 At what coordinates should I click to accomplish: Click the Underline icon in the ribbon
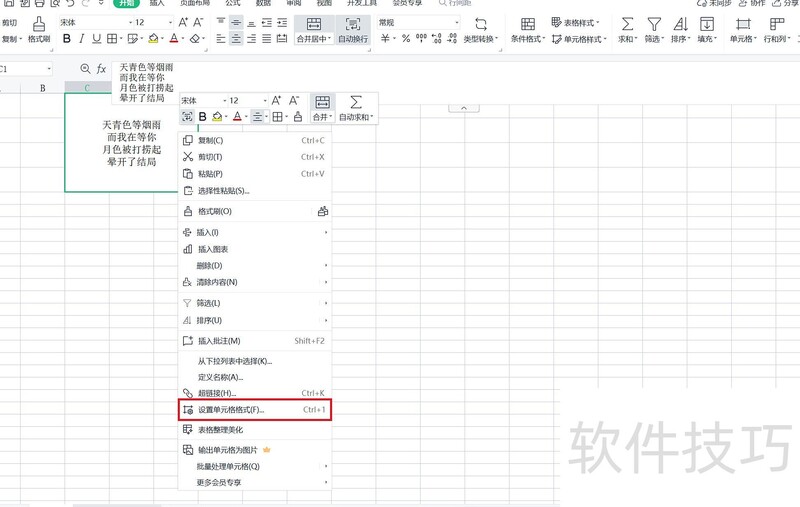point(96,38)
